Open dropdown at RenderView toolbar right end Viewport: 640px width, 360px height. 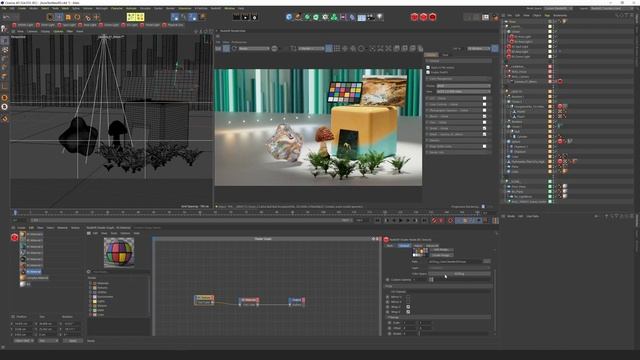click(x=478, y=49)
